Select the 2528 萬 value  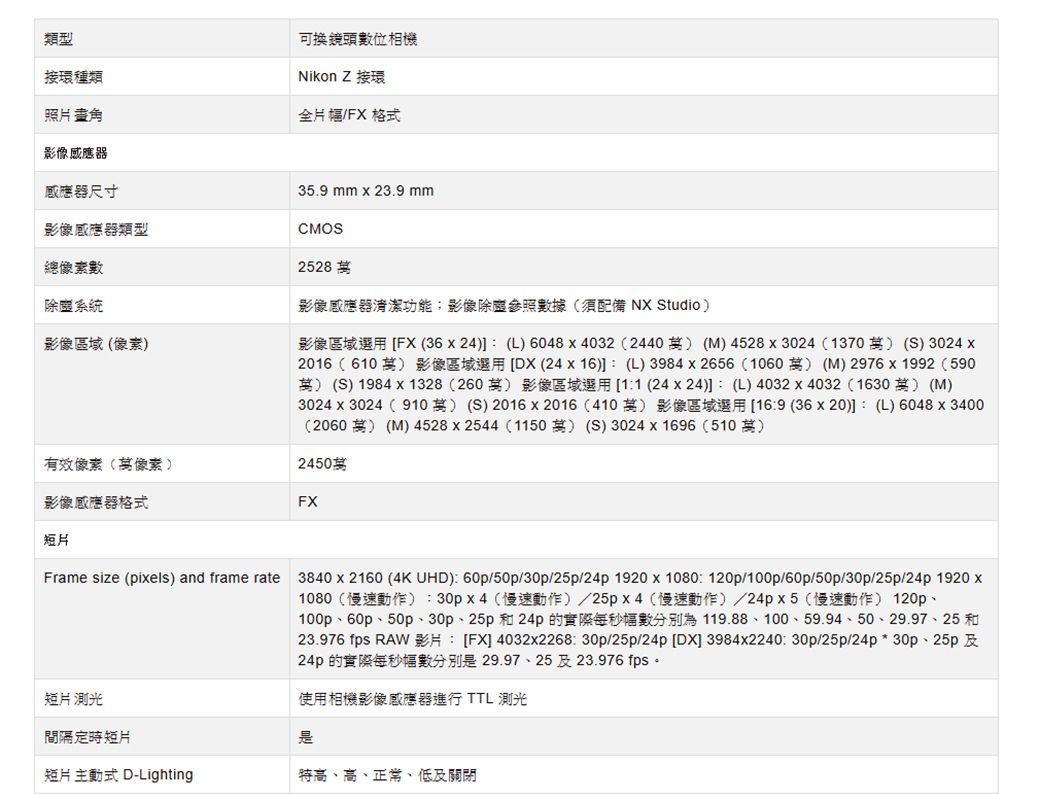324,267
